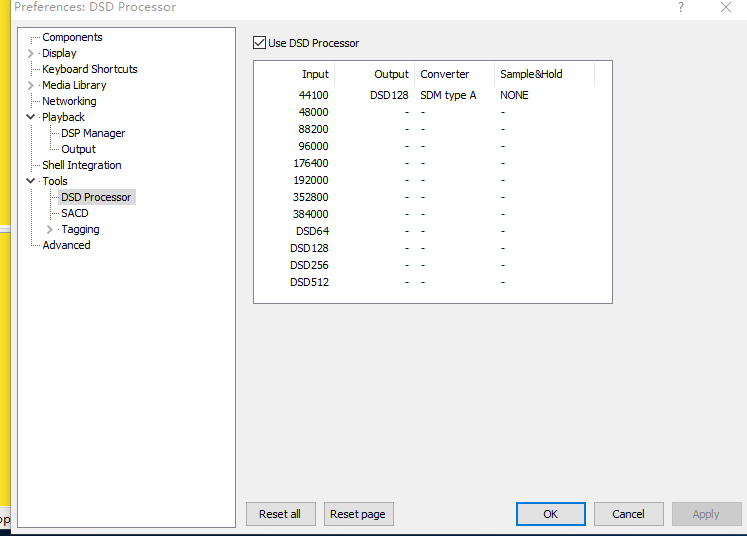Close the Preferences dialog window

point(726,7)
